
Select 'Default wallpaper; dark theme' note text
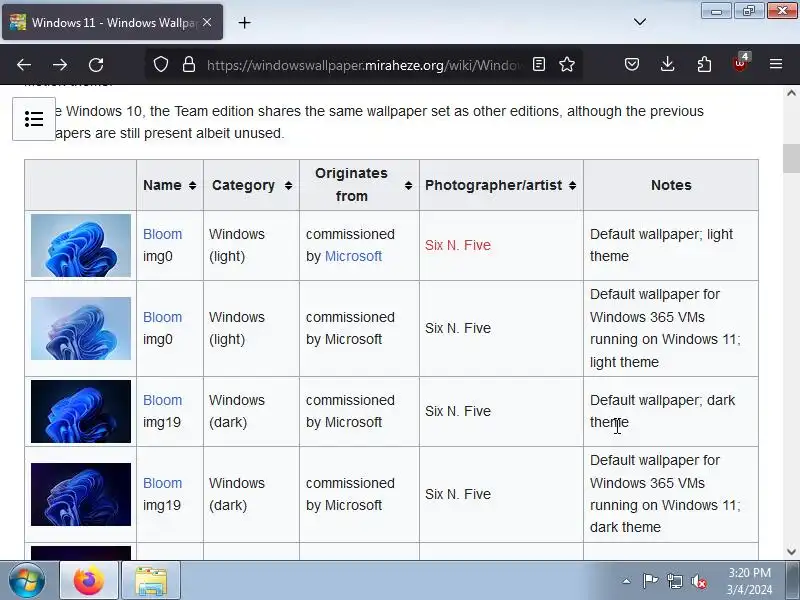[x=662, y=411]
